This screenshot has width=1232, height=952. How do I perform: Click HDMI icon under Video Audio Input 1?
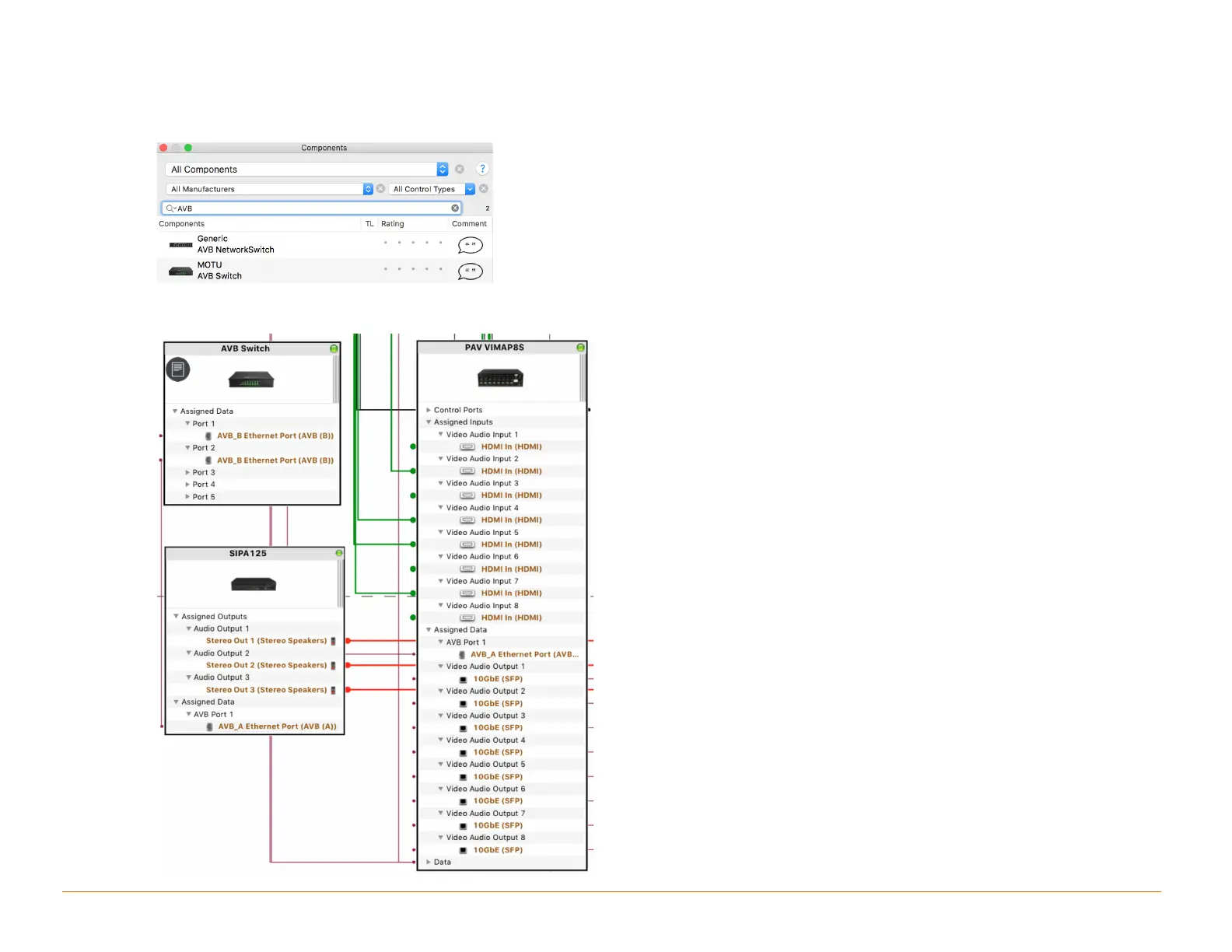[467, 447]
